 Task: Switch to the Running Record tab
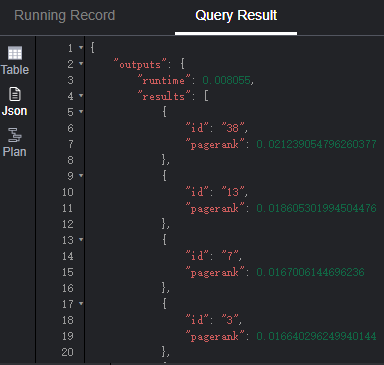pos(65,15)
